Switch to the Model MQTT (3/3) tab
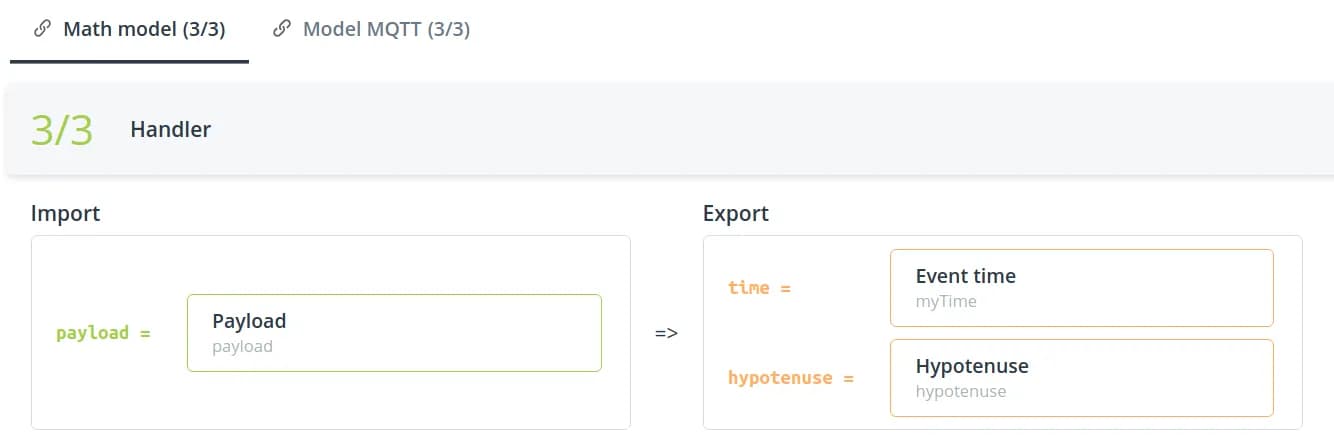The width and height of the screenshot is (1334, 445). pyautogui.click(x=386, y=29)
